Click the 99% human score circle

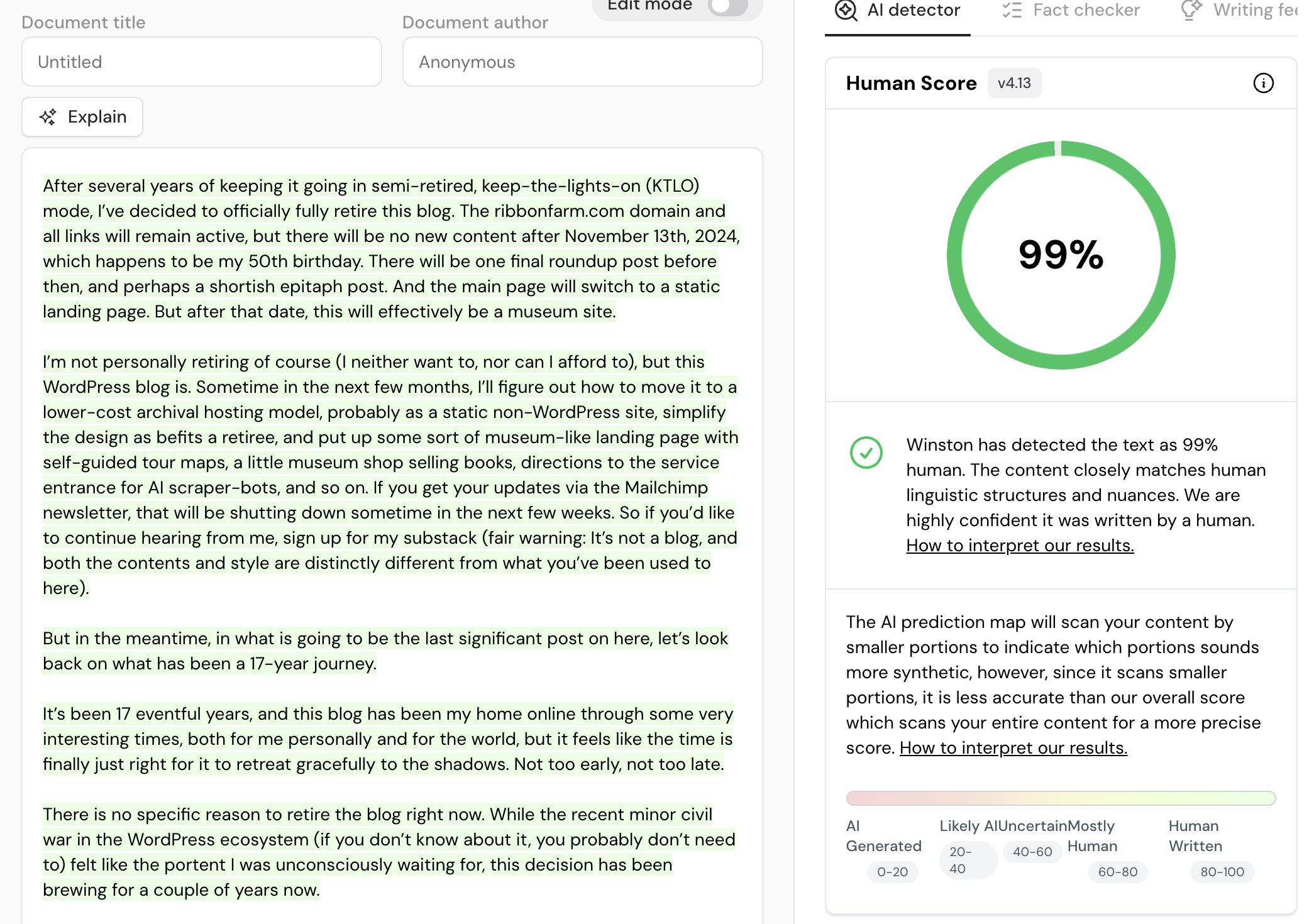1061,255
